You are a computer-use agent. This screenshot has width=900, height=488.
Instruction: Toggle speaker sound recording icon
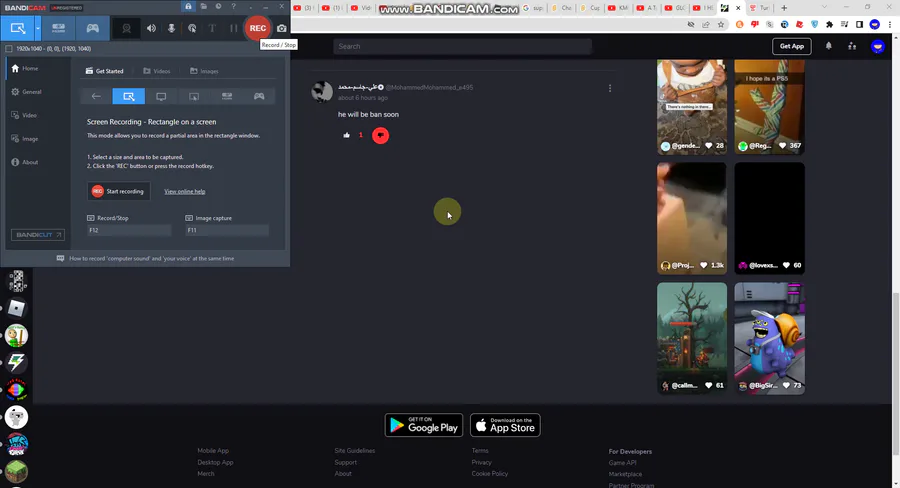click(151, 28)
